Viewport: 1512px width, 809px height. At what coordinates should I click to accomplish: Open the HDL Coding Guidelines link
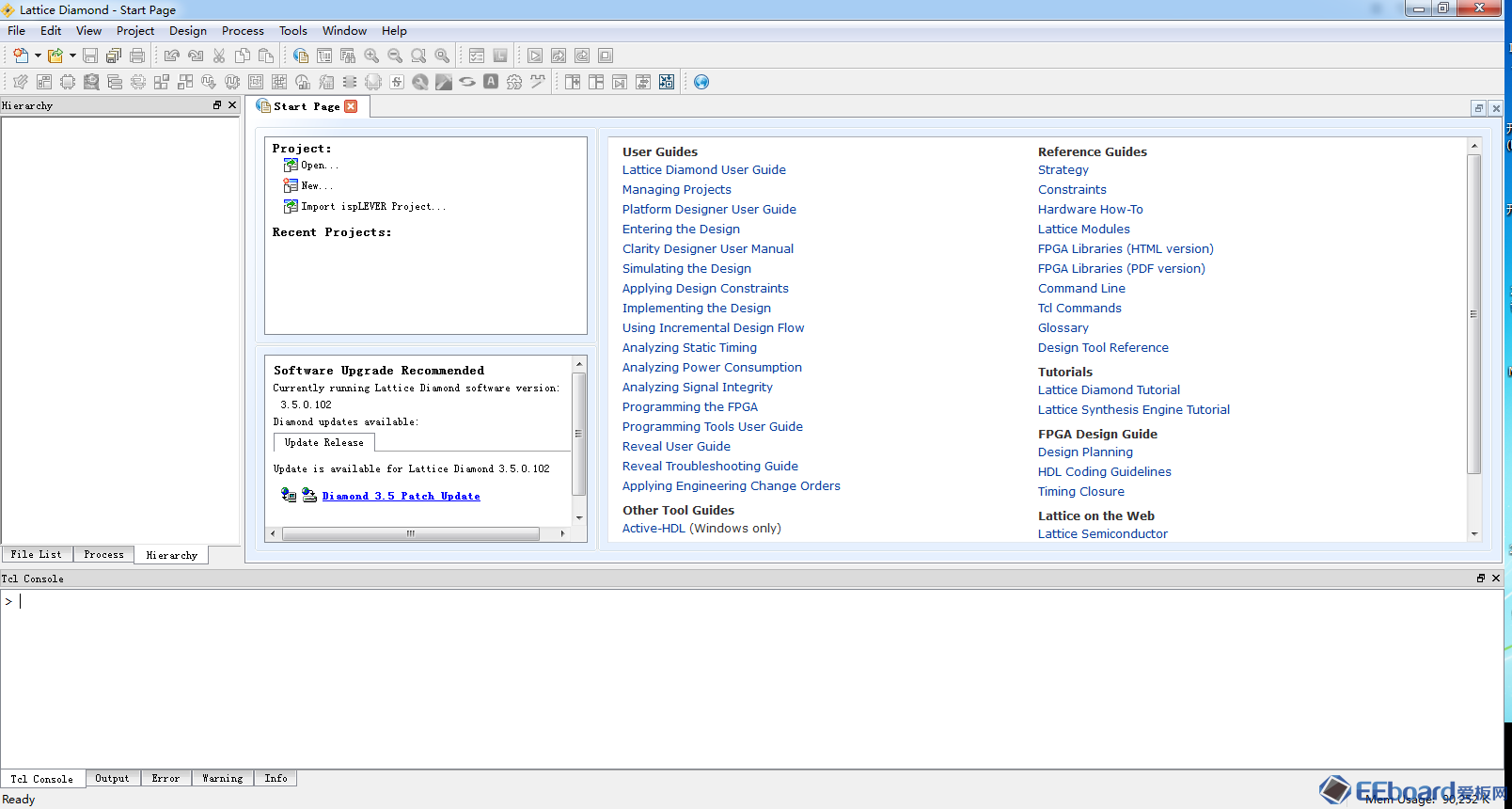1105,472
